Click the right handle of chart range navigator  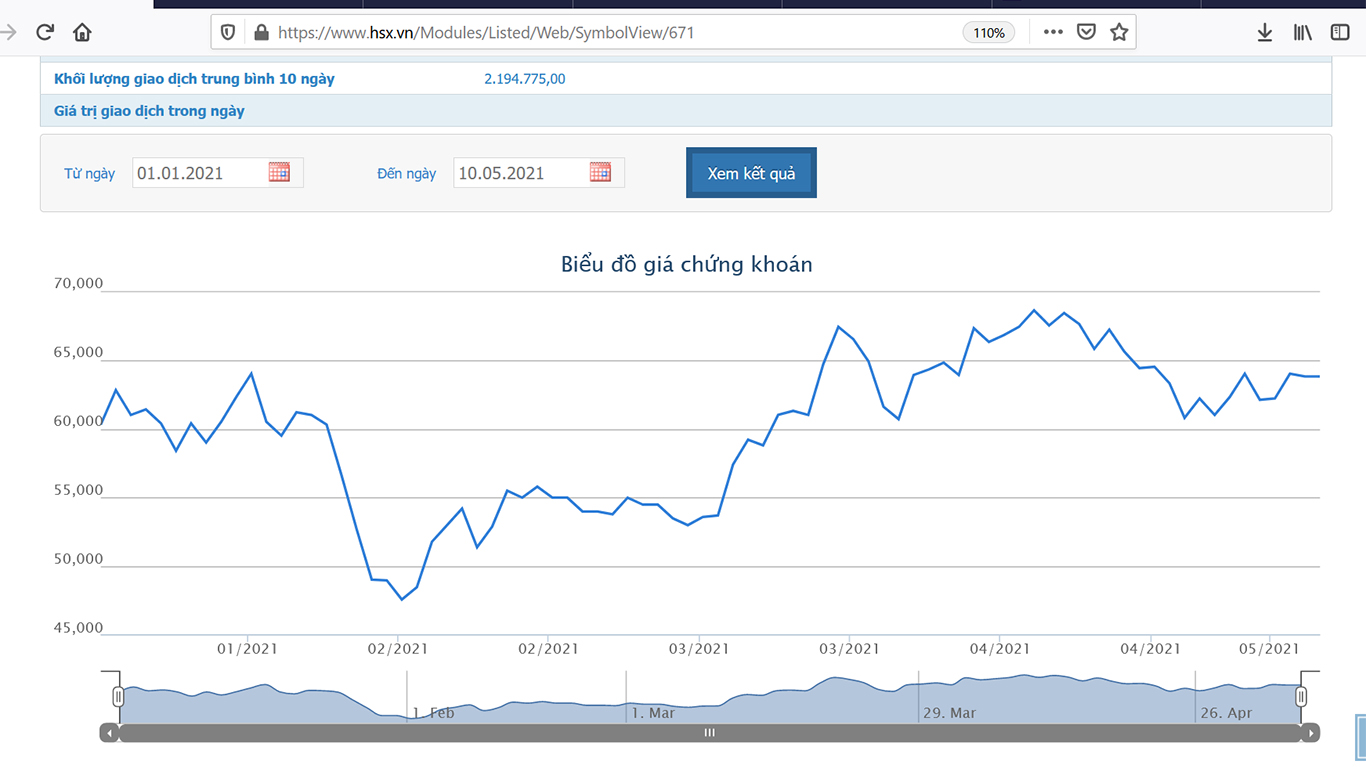1301,696
